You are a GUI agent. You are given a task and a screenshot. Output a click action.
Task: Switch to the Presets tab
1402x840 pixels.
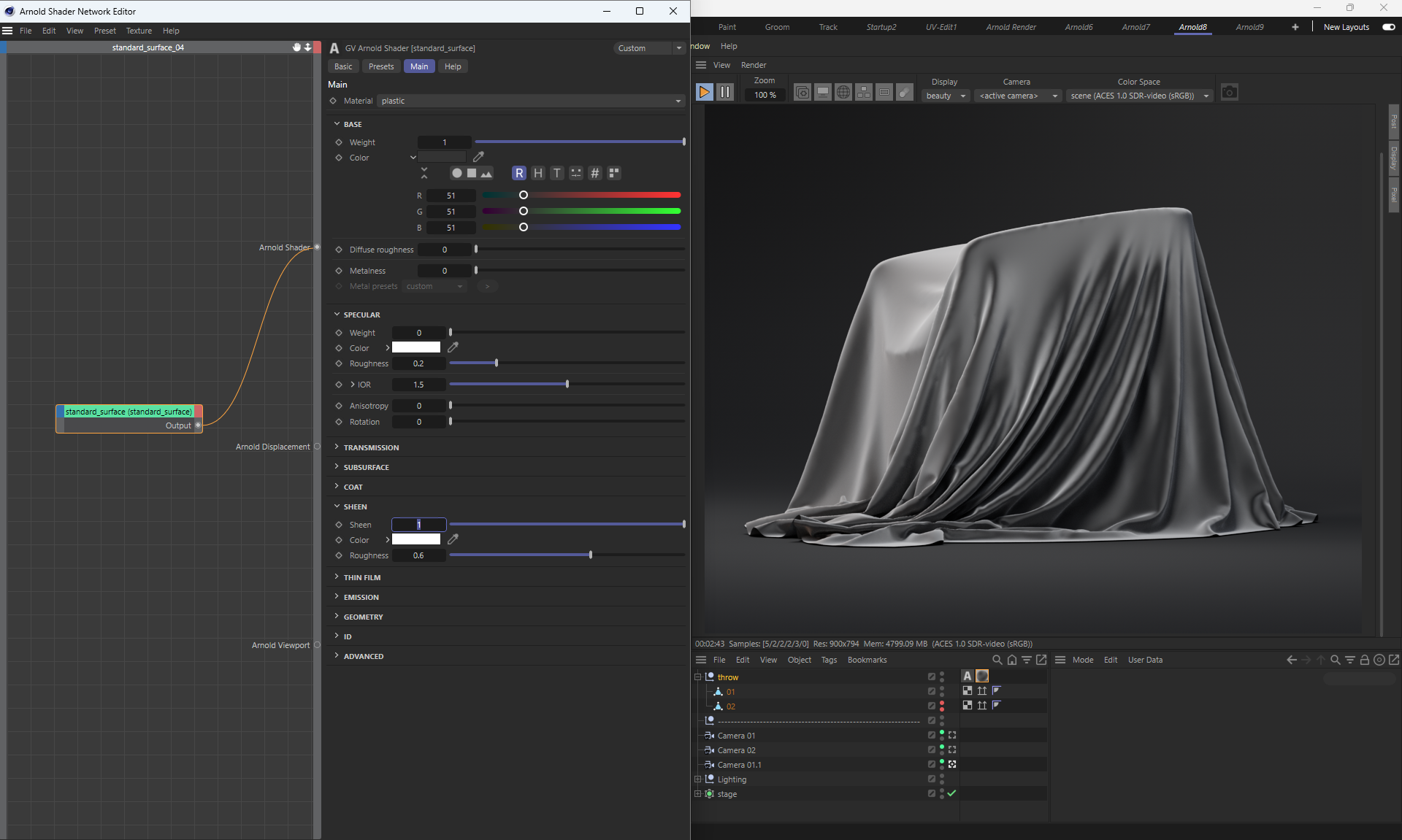380,66
